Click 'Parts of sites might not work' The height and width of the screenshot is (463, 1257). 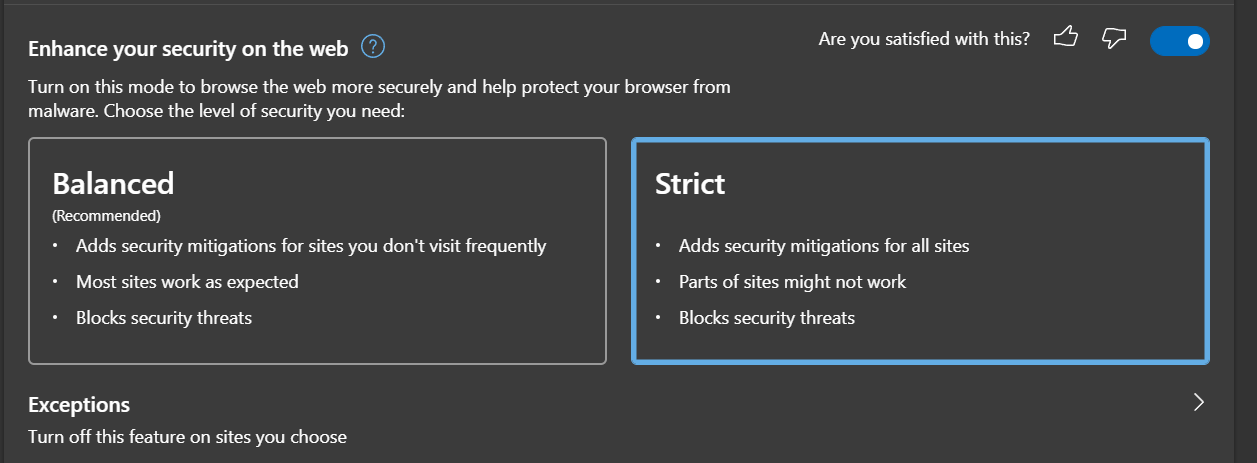pos(792,282)
